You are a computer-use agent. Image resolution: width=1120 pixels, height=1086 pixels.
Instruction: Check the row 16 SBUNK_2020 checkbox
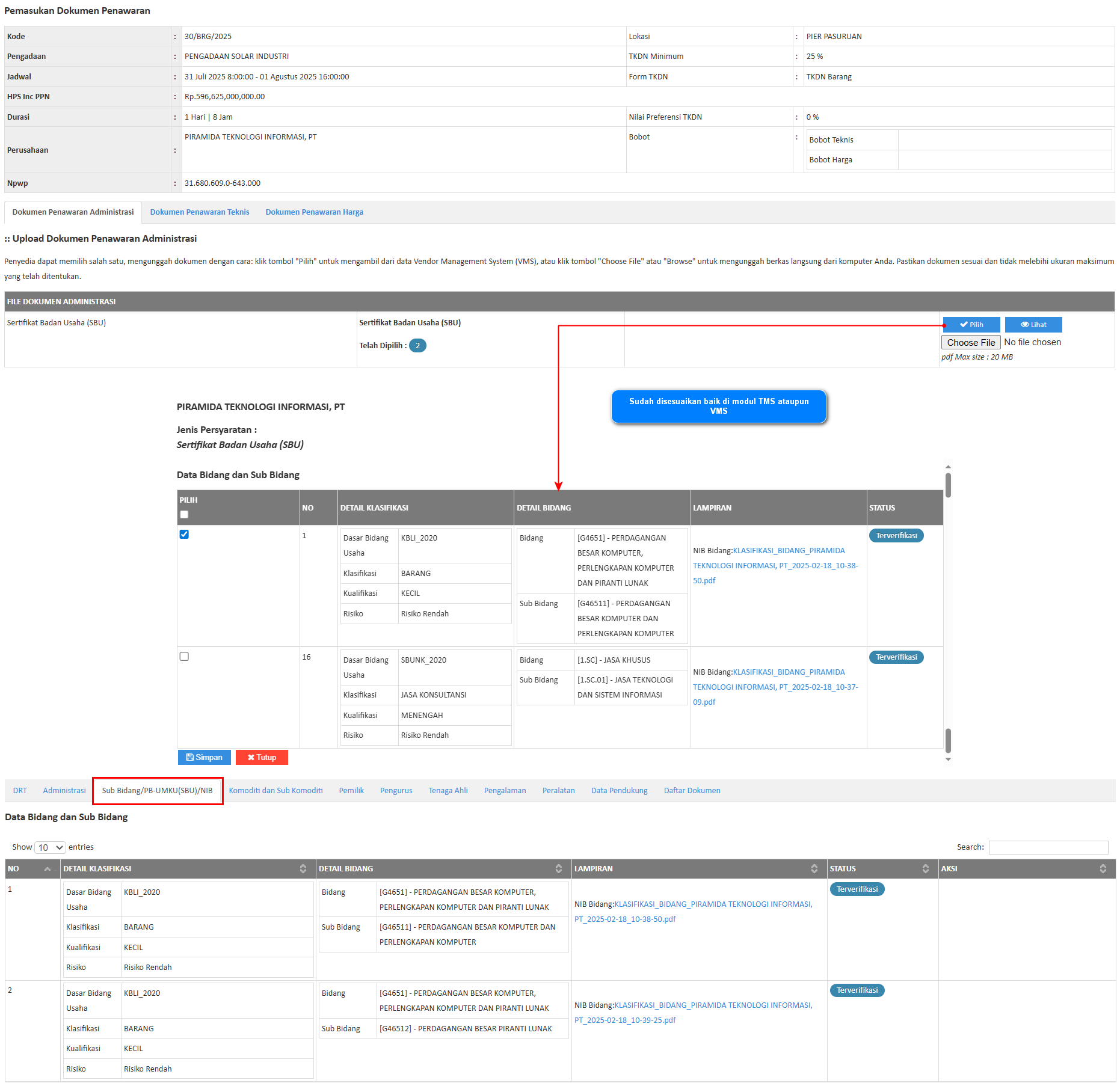(184, 657)
